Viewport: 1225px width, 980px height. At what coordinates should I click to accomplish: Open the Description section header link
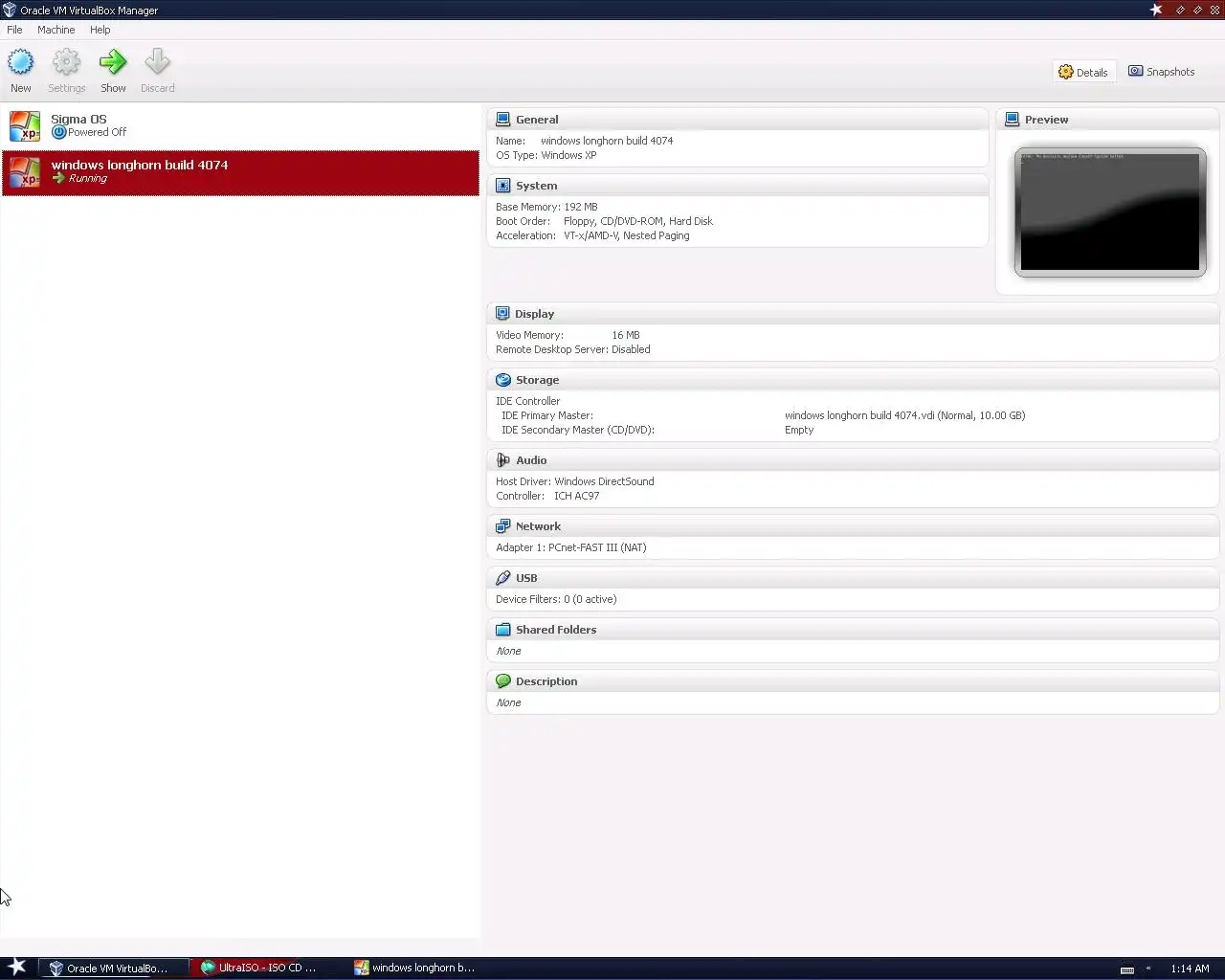point(546,681)
